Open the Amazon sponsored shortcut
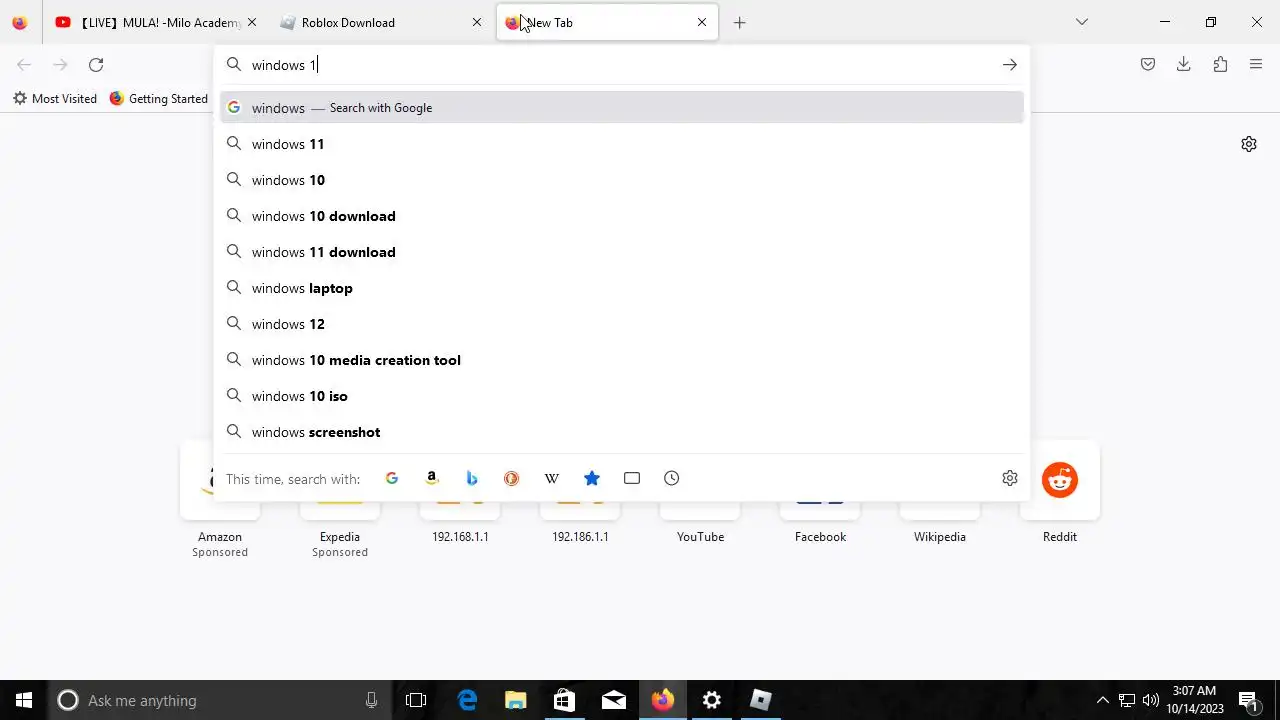The width and height of the screenshot is (1280, 720). pyautogui.click(x=220, y=500)
